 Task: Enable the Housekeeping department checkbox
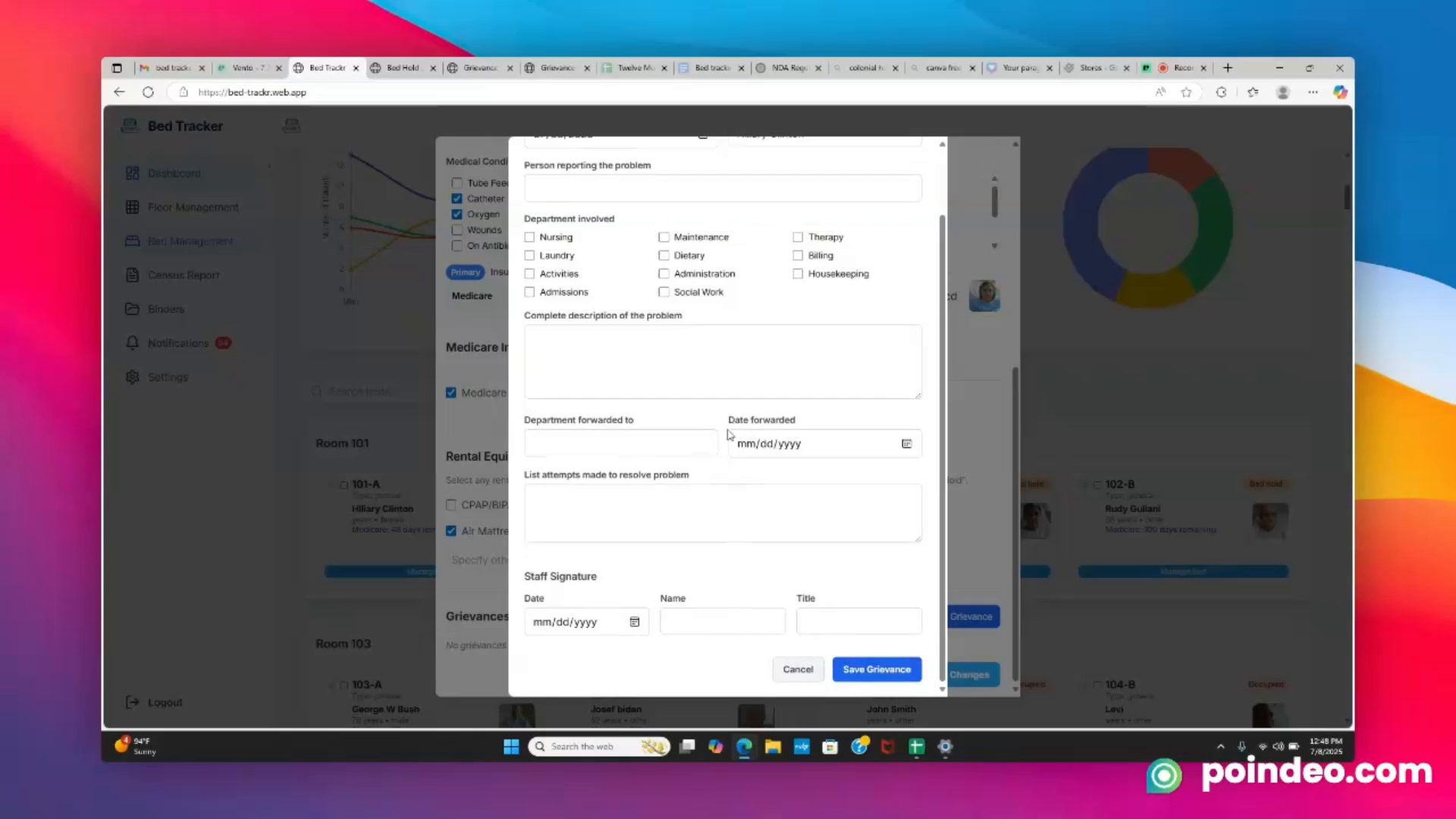(x=798, y=274)
